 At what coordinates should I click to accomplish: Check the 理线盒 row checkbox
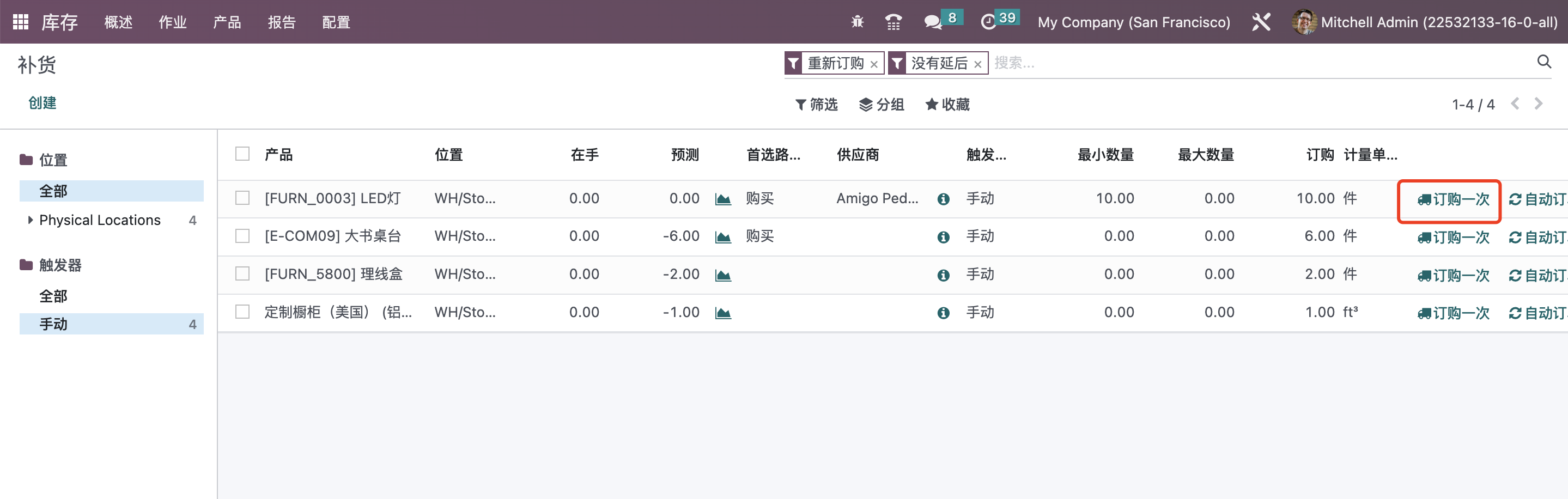coord(242,274)
